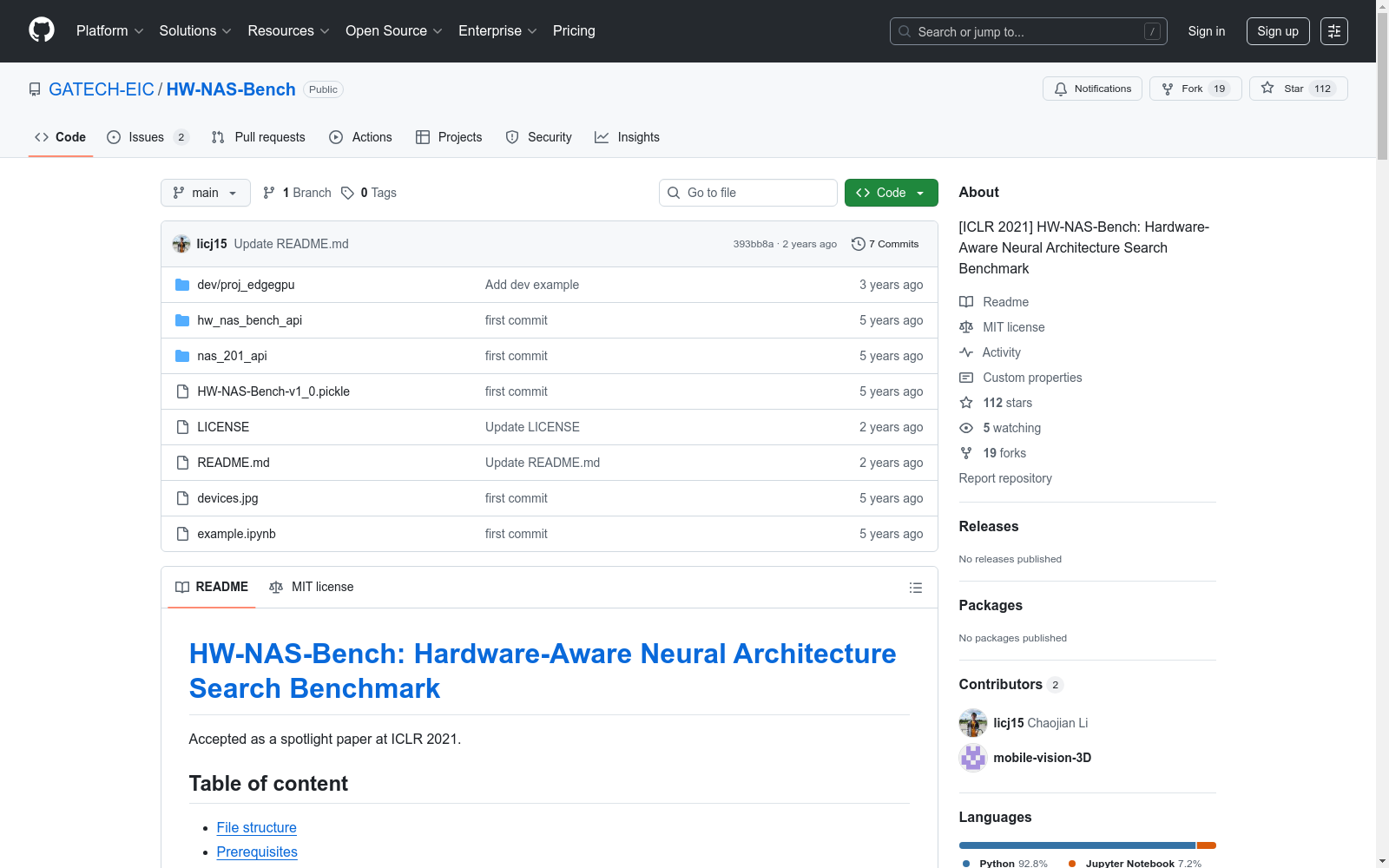Open the GitHub homepage logo

click(42, 30)
